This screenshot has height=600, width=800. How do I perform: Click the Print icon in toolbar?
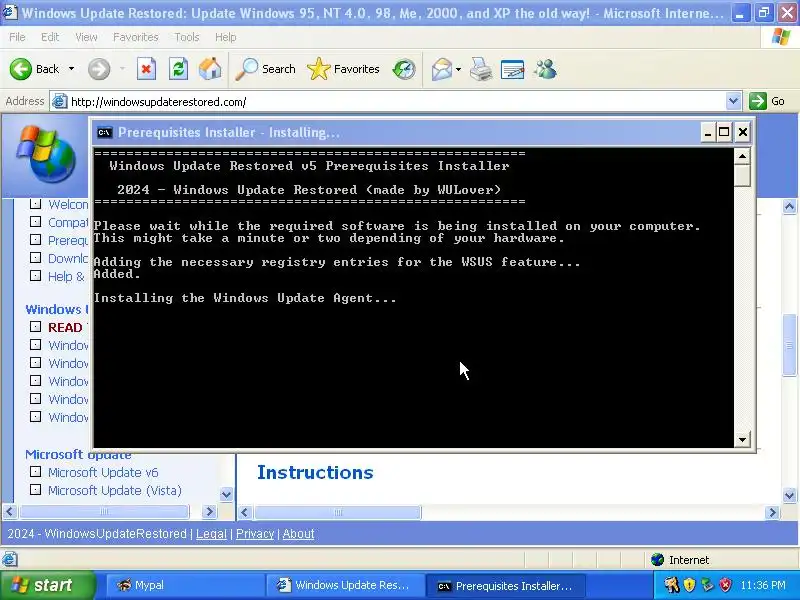(x=481, y=69)
